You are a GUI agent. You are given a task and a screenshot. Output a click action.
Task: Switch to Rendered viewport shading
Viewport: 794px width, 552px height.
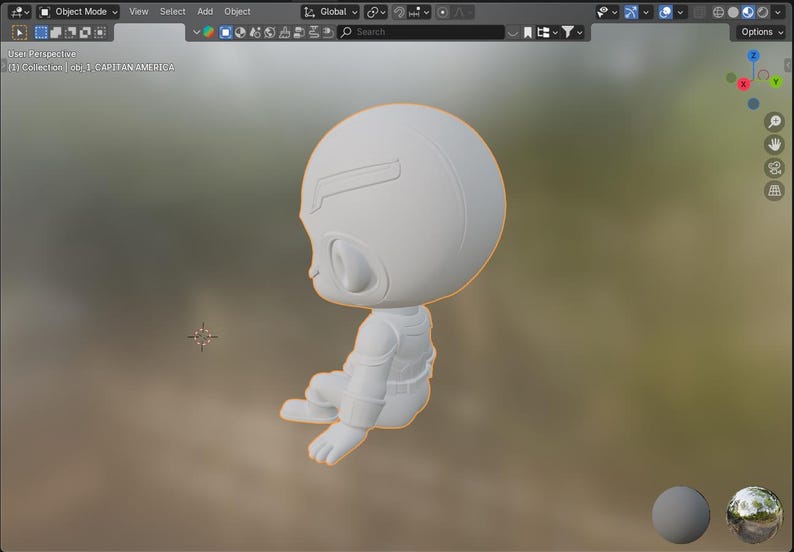click(x=762, y=12)
